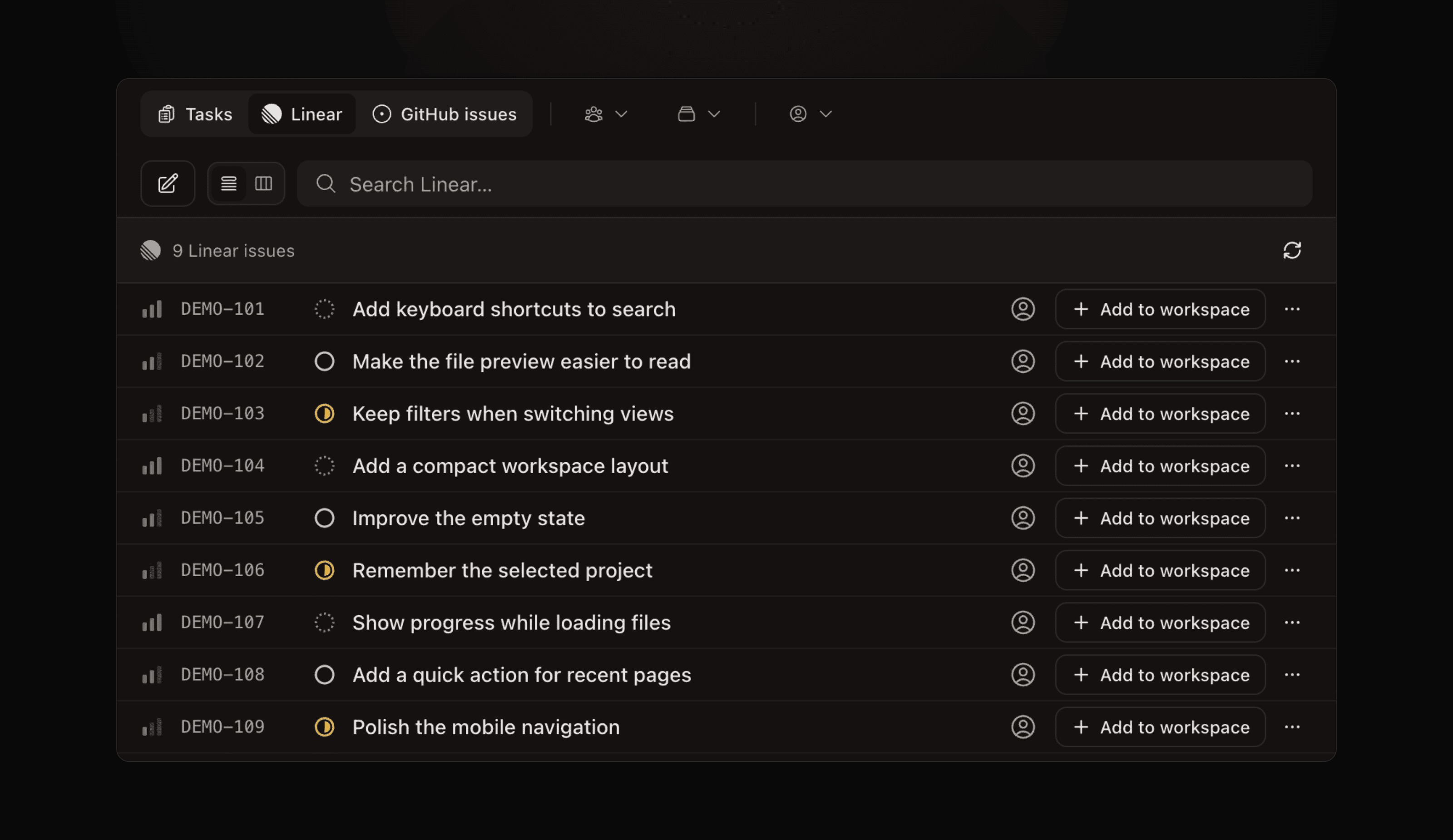Open issue 'Polish the mobile navigation'
Viewport: 1453px width, 840px height.
485,727
